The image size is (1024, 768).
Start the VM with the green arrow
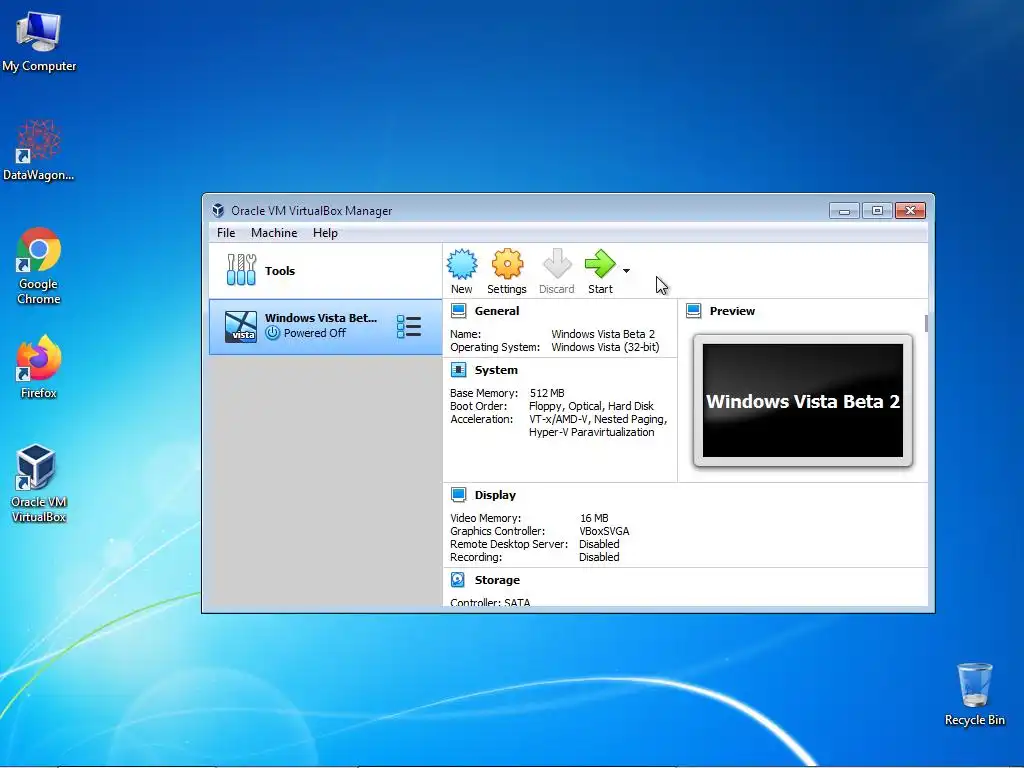600,264
